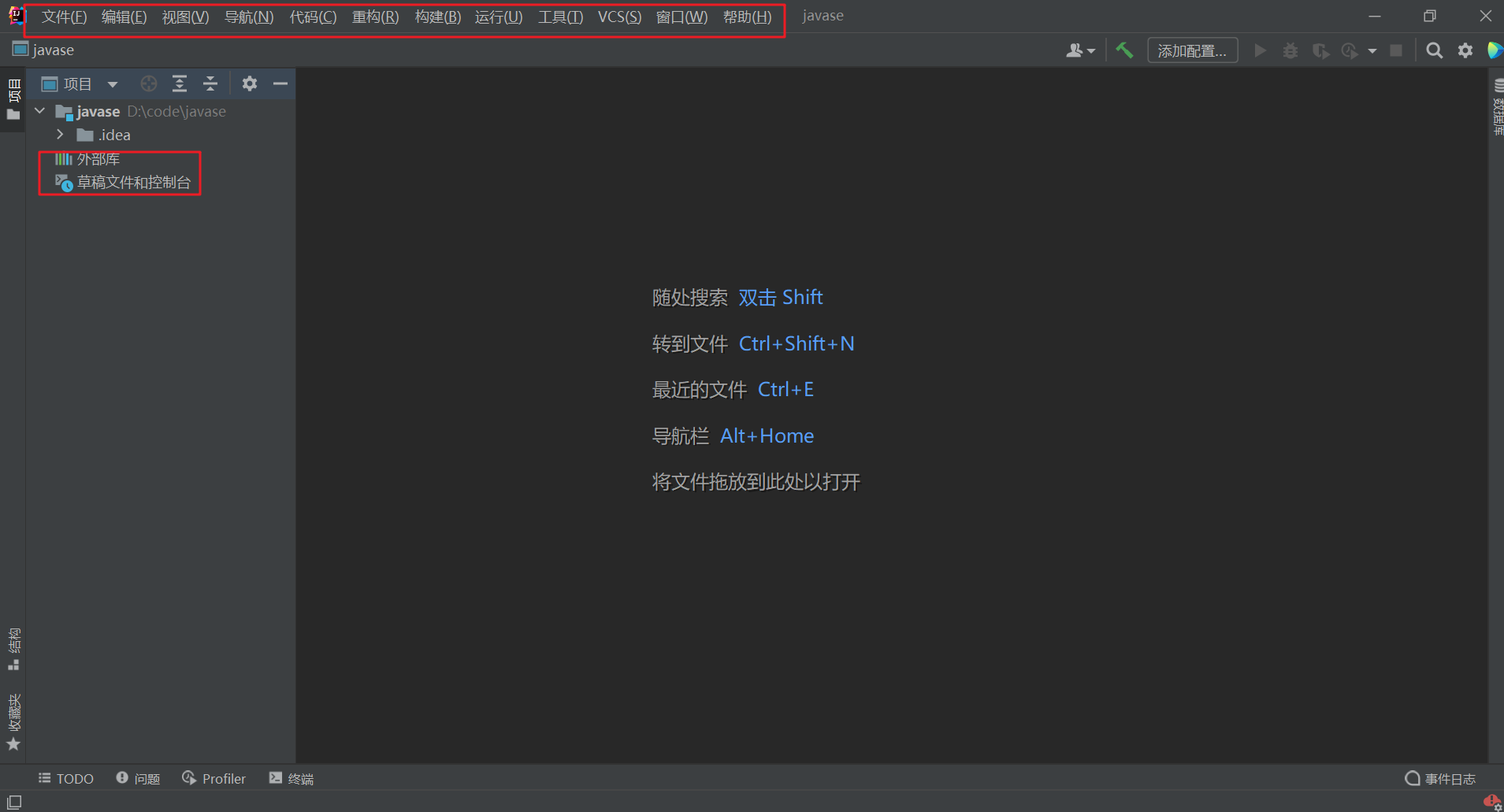Toggle the 项目 side tool window tab
This screenshot has width=1504, height=812.
click(13, 100)
